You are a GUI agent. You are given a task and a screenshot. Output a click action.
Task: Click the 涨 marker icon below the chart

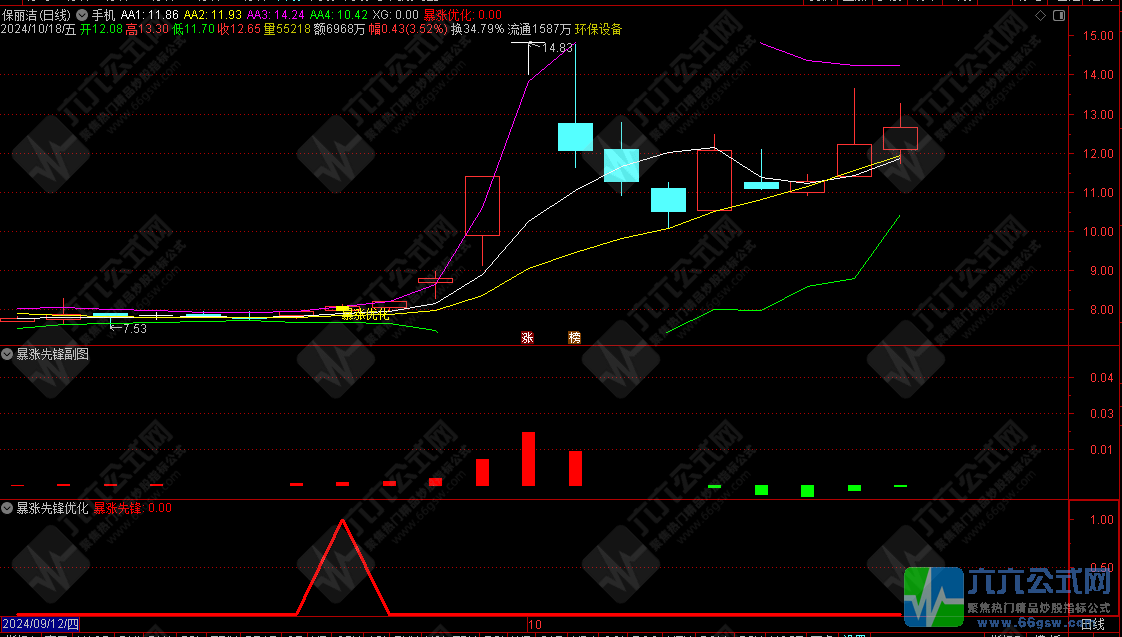pyautogui.click(x=527, y=338)
